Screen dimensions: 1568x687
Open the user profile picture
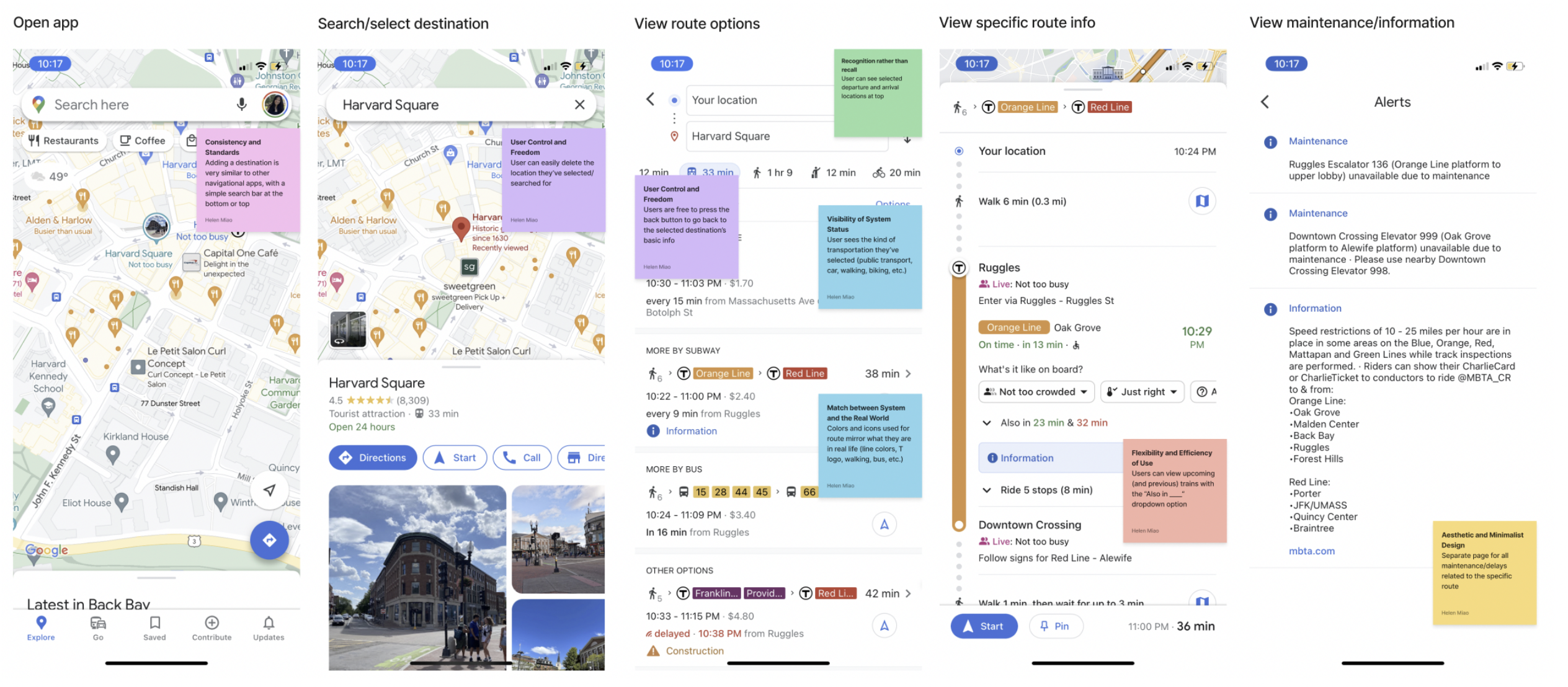[x=275, y=105]
